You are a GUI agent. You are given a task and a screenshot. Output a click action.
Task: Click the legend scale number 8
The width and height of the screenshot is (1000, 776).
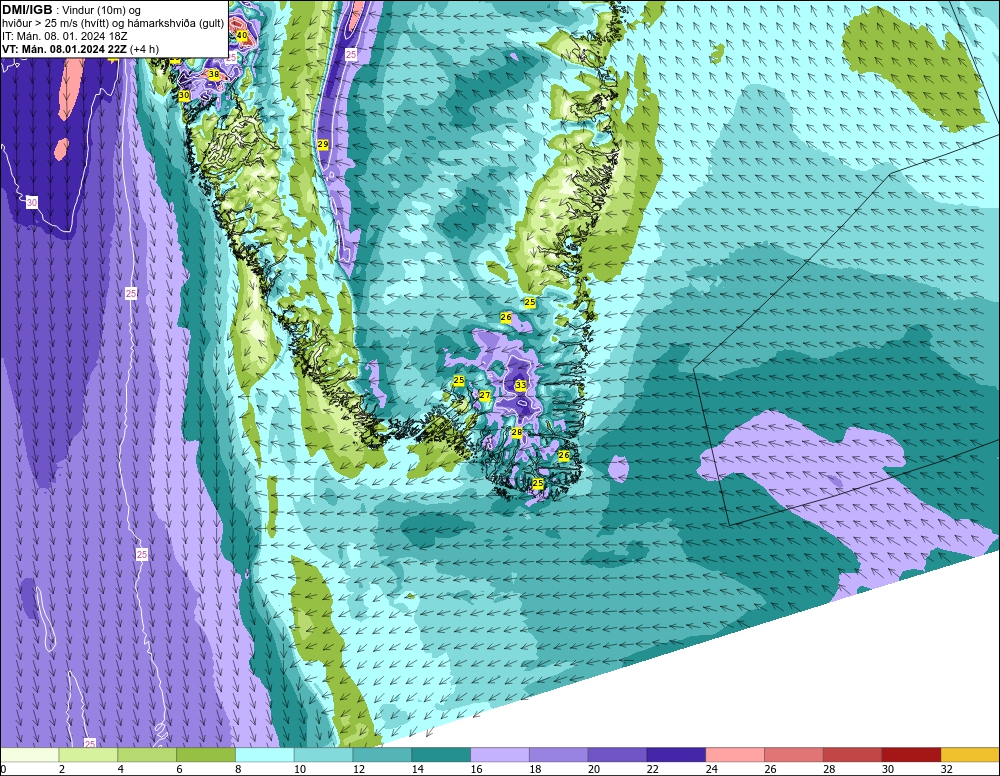(238, 770)
